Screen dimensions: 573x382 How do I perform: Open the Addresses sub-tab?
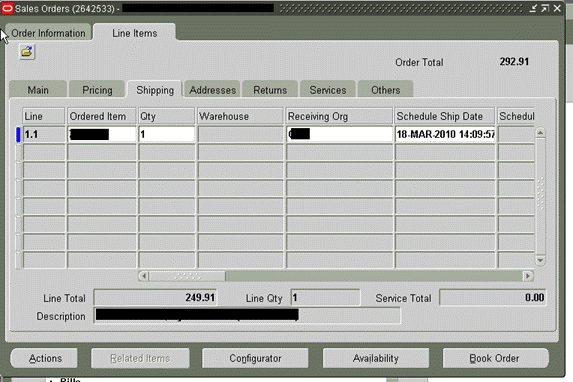pyautogui.click(x=212, y=90)
